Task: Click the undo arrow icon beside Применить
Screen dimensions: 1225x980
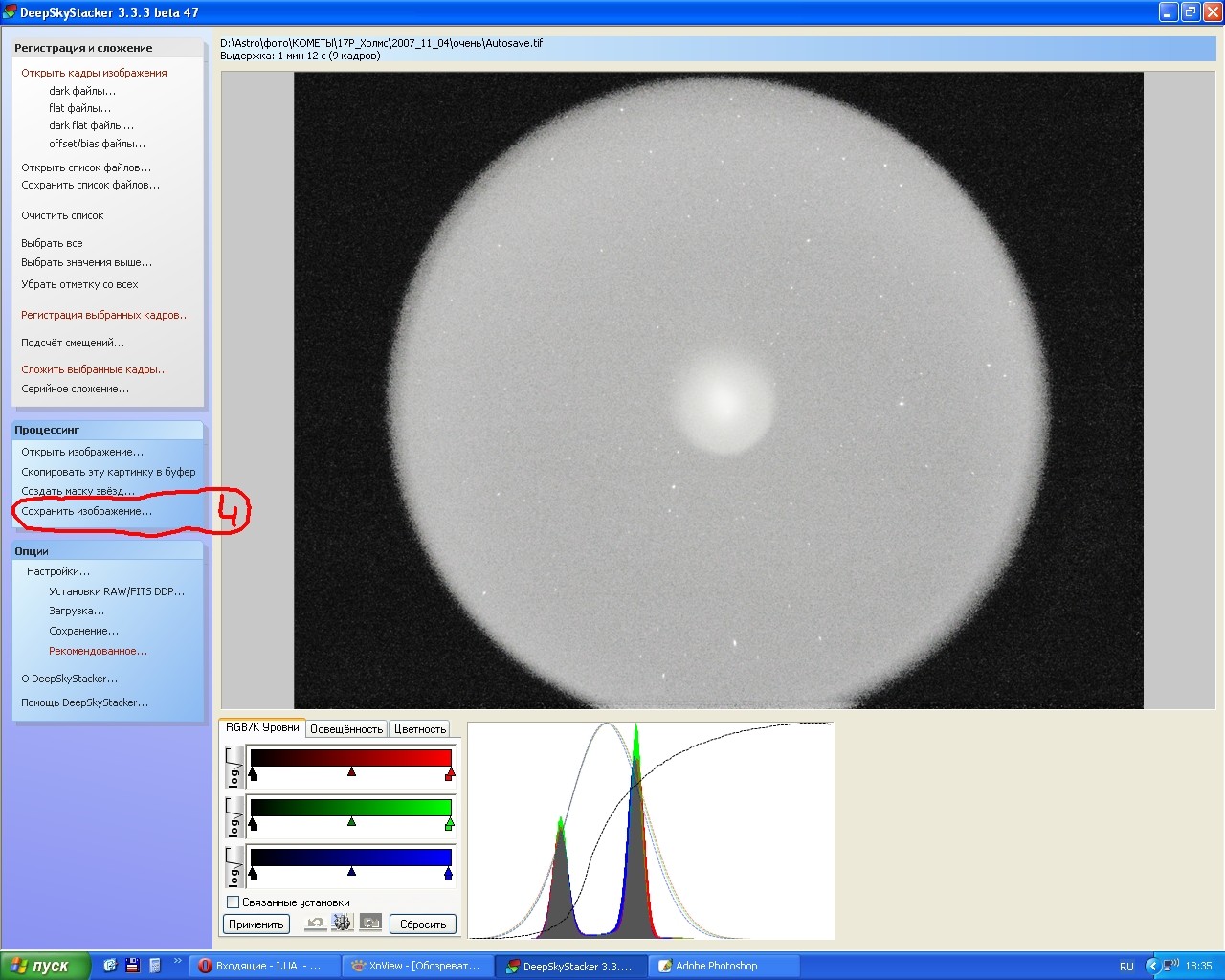Action: point(314,924)
